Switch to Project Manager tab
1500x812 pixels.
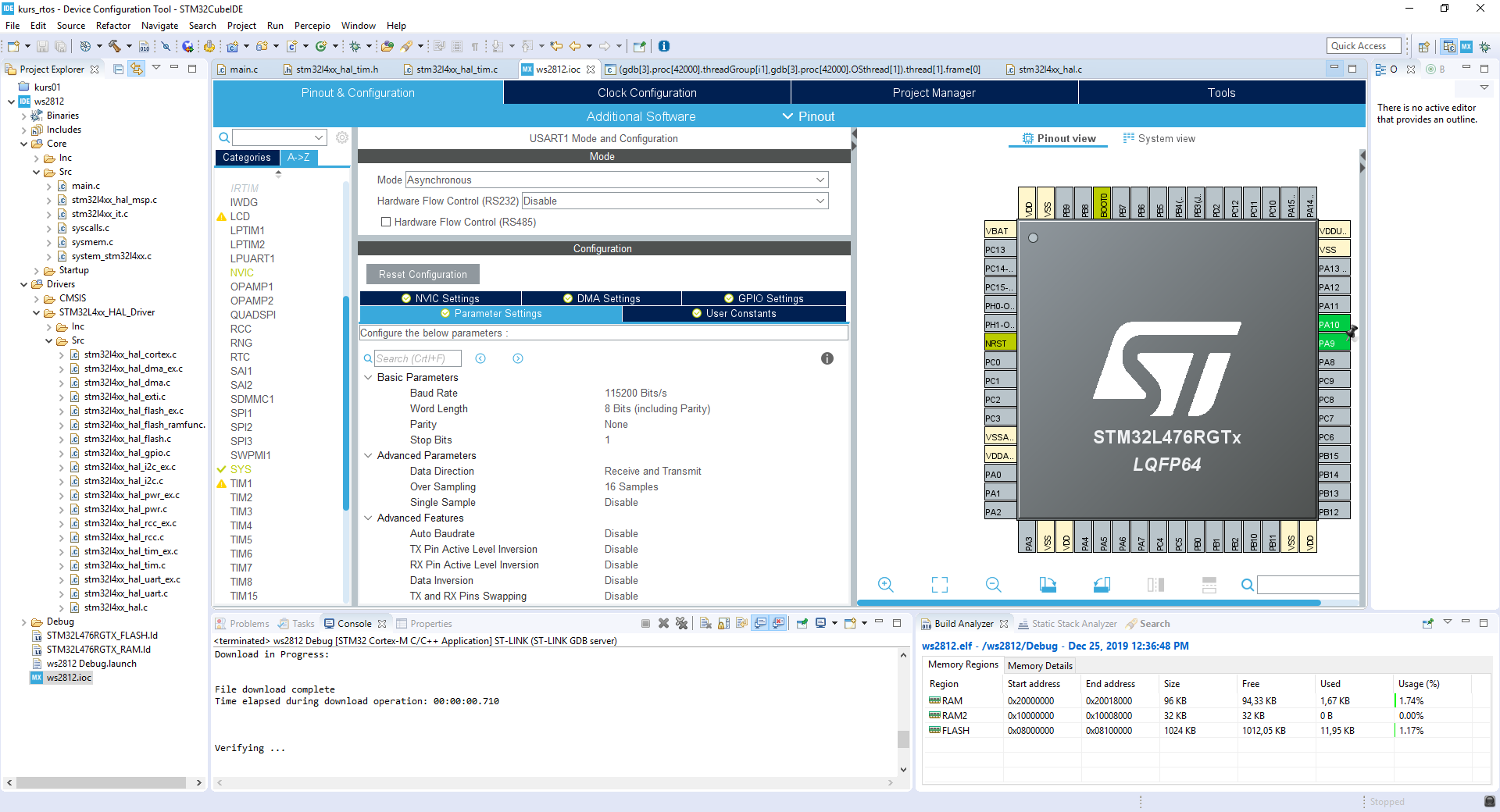(934, 92)
